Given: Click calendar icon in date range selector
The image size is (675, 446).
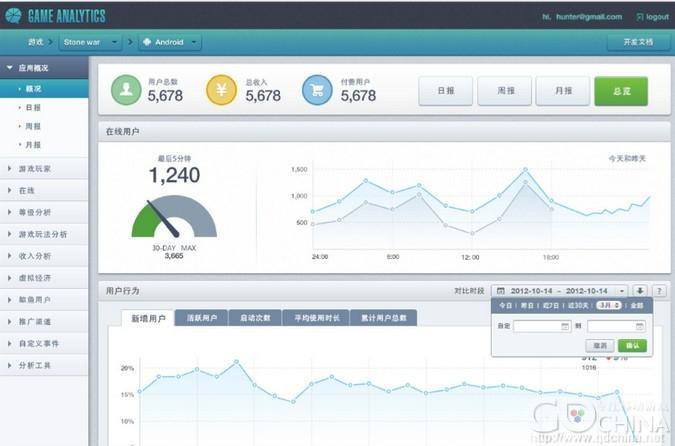Looking at the screenshot, I should pos(501,291).
